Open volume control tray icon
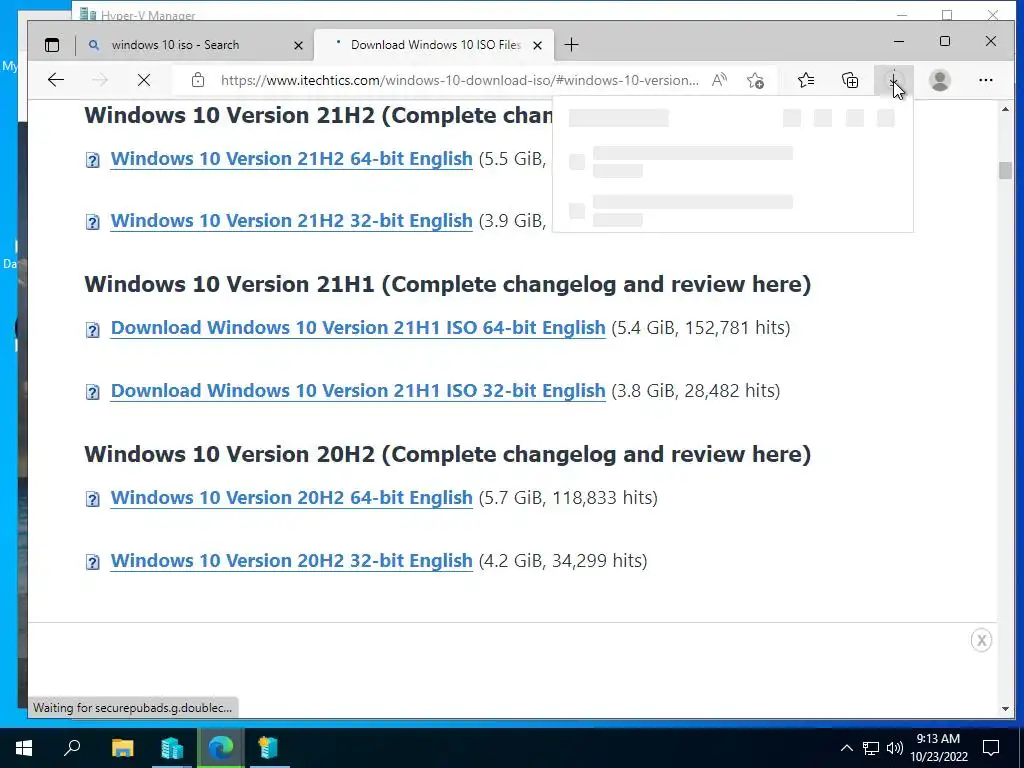The width and height of the screenshot is (1024, 768). coord(895,748)
